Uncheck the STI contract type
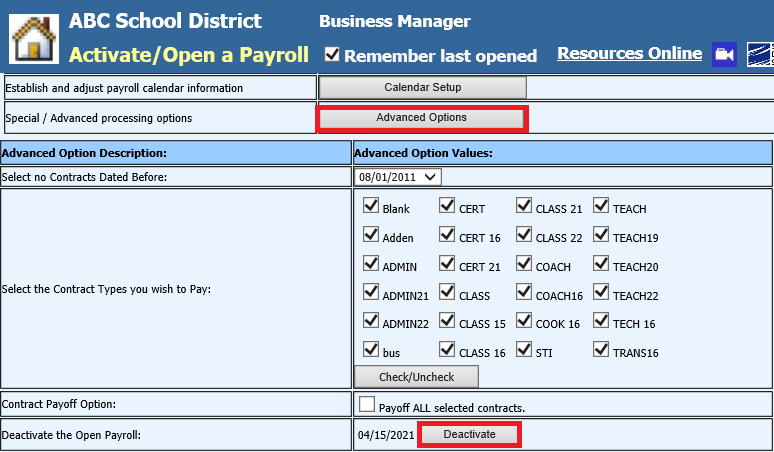Viewport: 774px width, 452px height. point(524,350)
